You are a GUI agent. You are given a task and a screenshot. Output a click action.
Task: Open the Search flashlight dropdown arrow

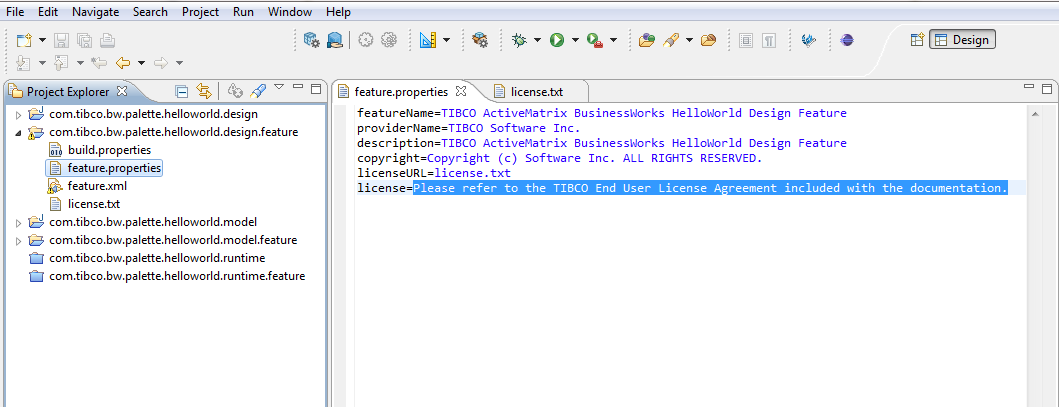[690, 41]
